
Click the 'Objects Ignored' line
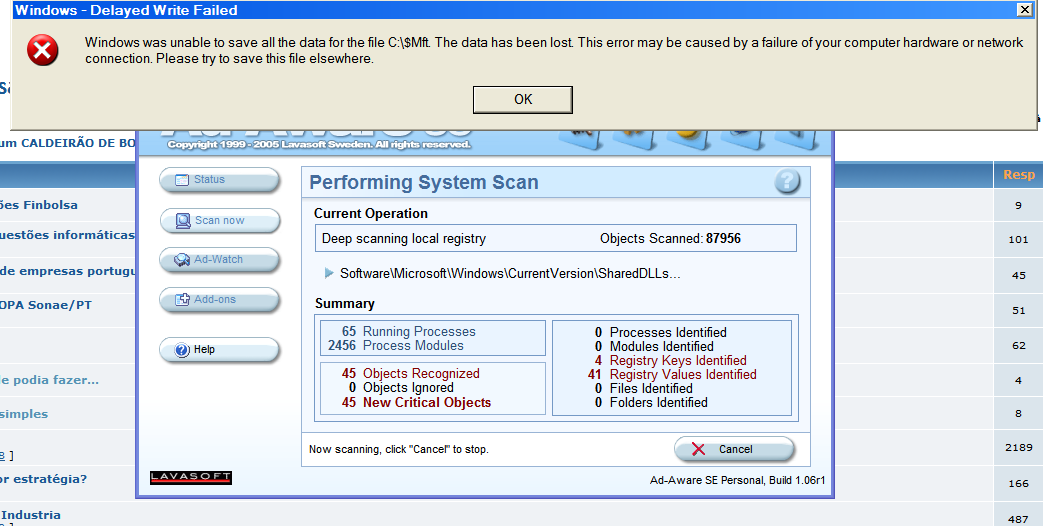tap(401, 388)
